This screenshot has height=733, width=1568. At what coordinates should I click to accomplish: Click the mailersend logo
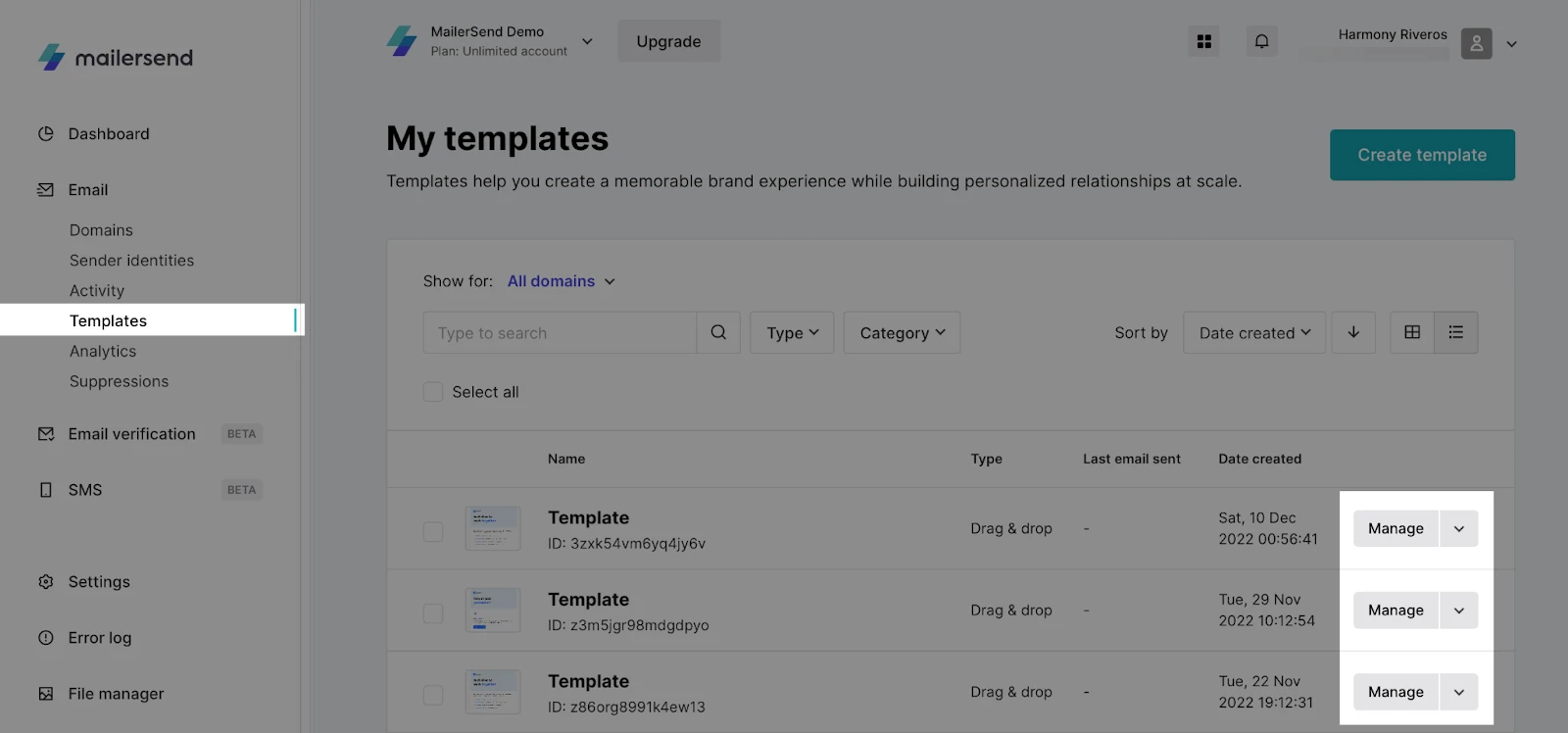pos(116,58)
